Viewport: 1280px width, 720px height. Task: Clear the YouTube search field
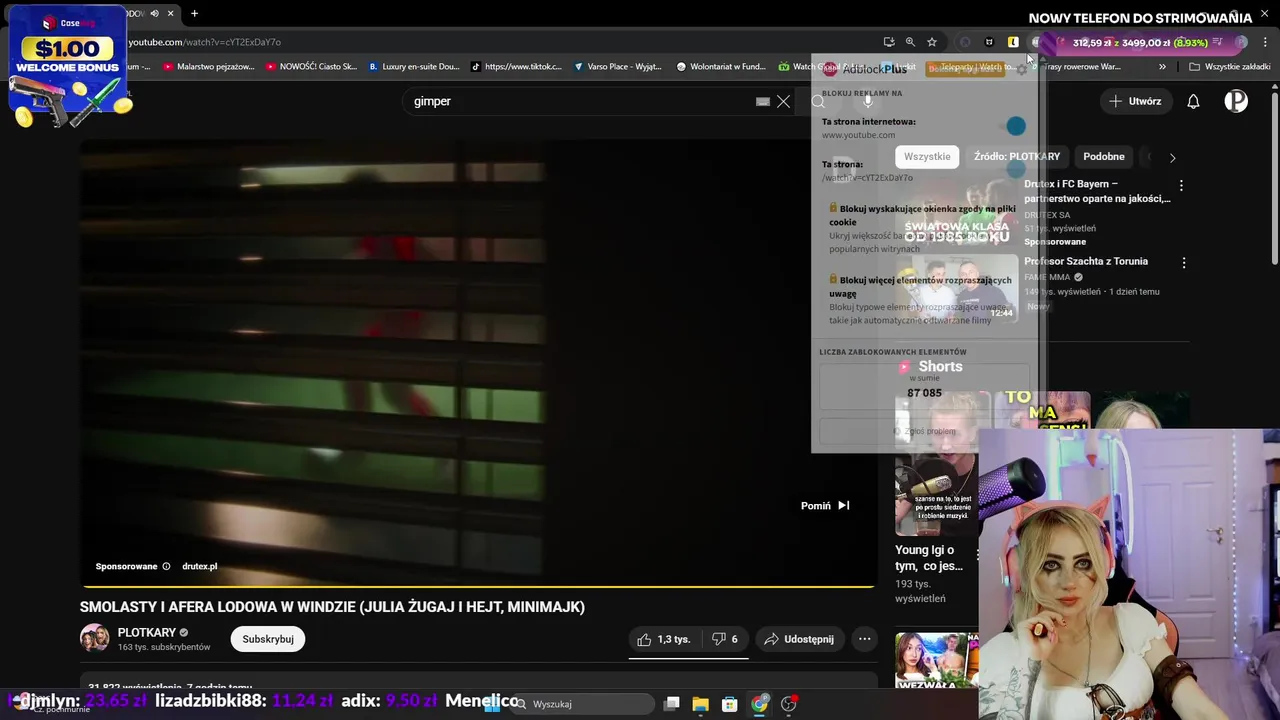[x=784, y=101]
